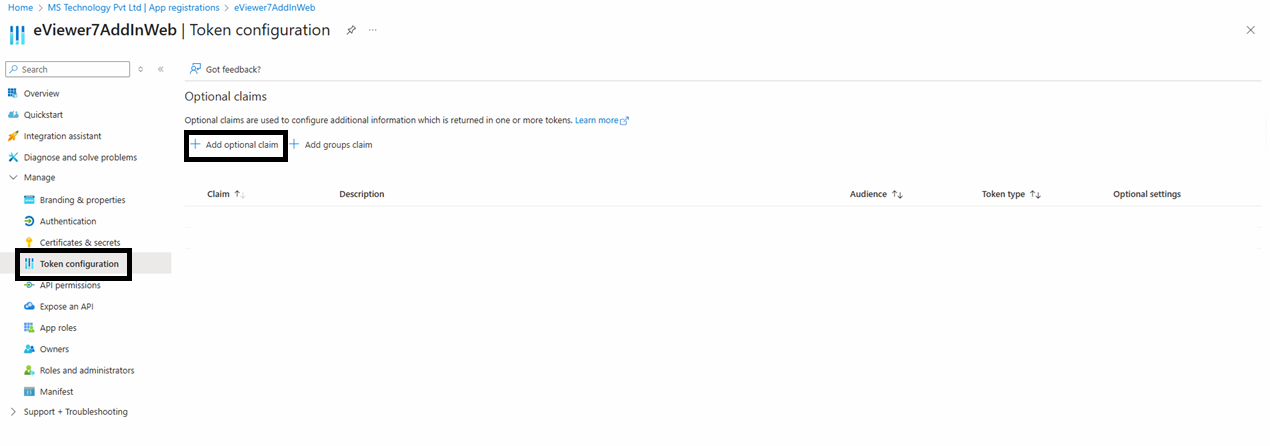Click the Branding & properties icon
This screenshot has width=1270, height=446.
point(29,200)
